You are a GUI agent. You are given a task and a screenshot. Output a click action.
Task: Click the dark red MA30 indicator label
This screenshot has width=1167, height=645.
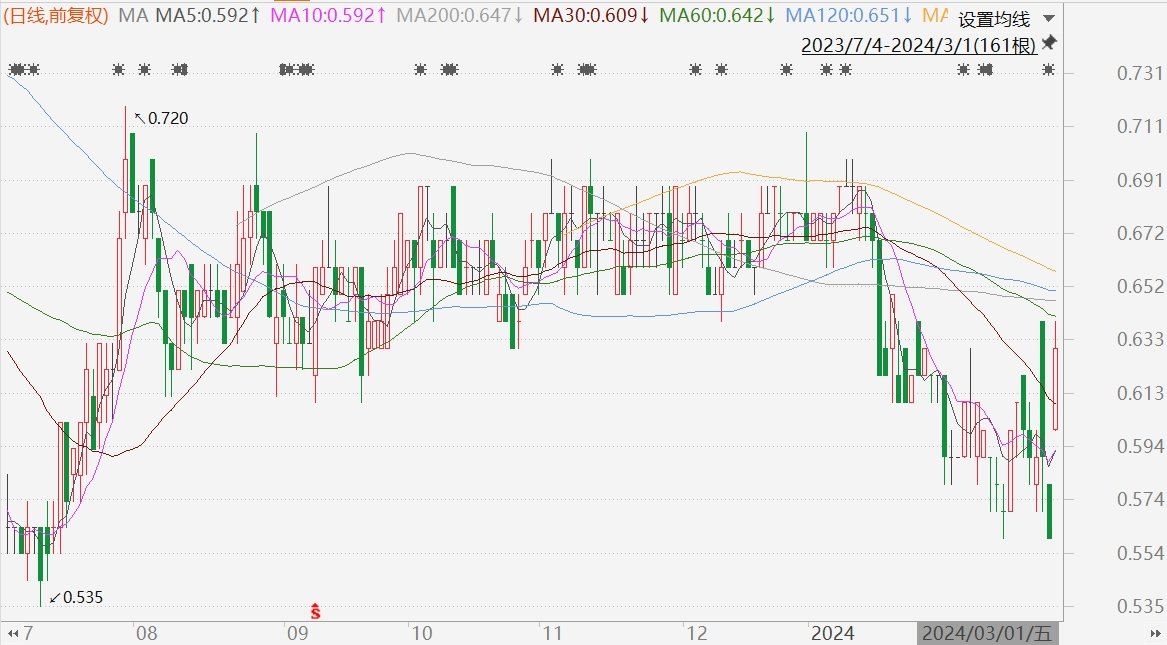pyautogui.click(x=591, y=16)
